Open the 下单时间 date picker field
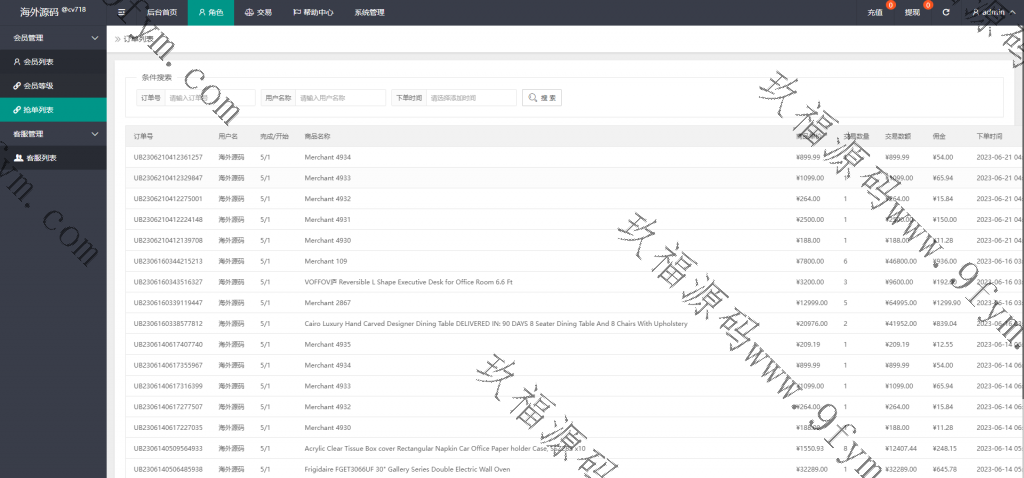Screen dimensions: 1024x478 (471, 98)
